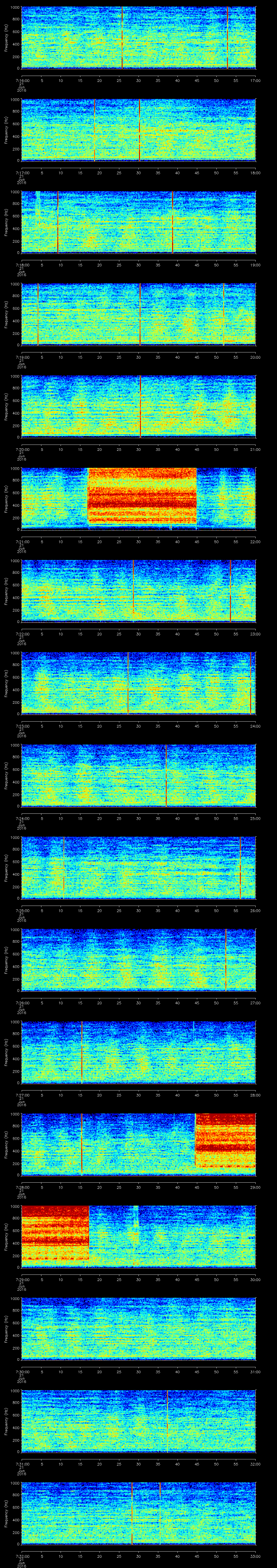Open the 7:30:00 spectrogram panel
The image size is (277, 1568).
click(139, 1329)
